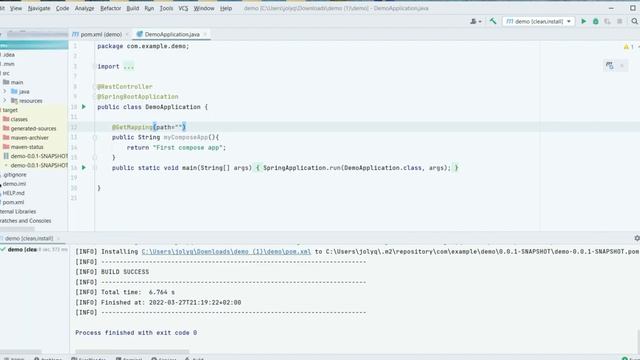Open the Window menu

[204, 8]
